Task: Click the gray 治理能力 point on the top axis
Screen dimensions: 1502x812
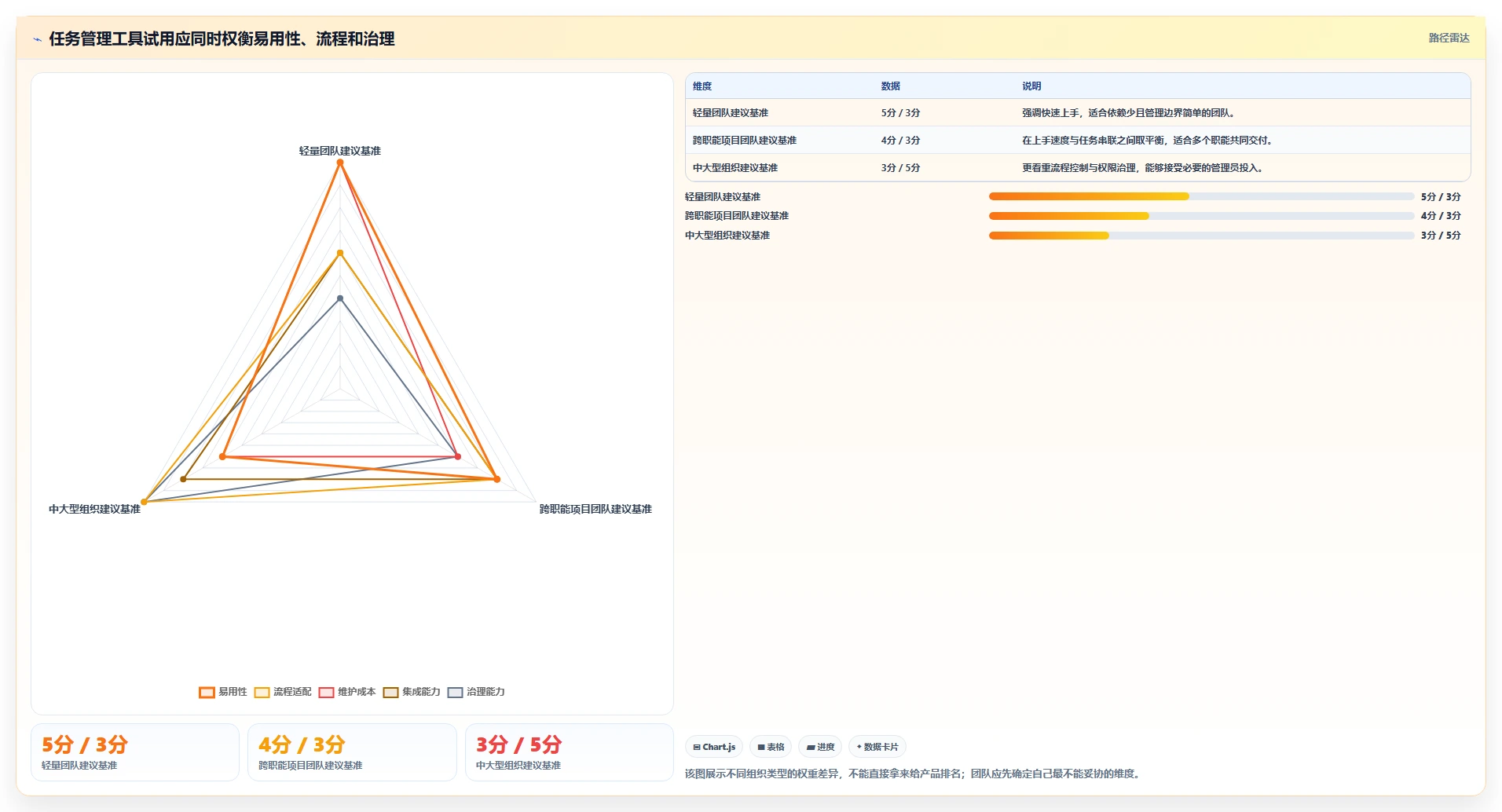Action: point(340,298)
